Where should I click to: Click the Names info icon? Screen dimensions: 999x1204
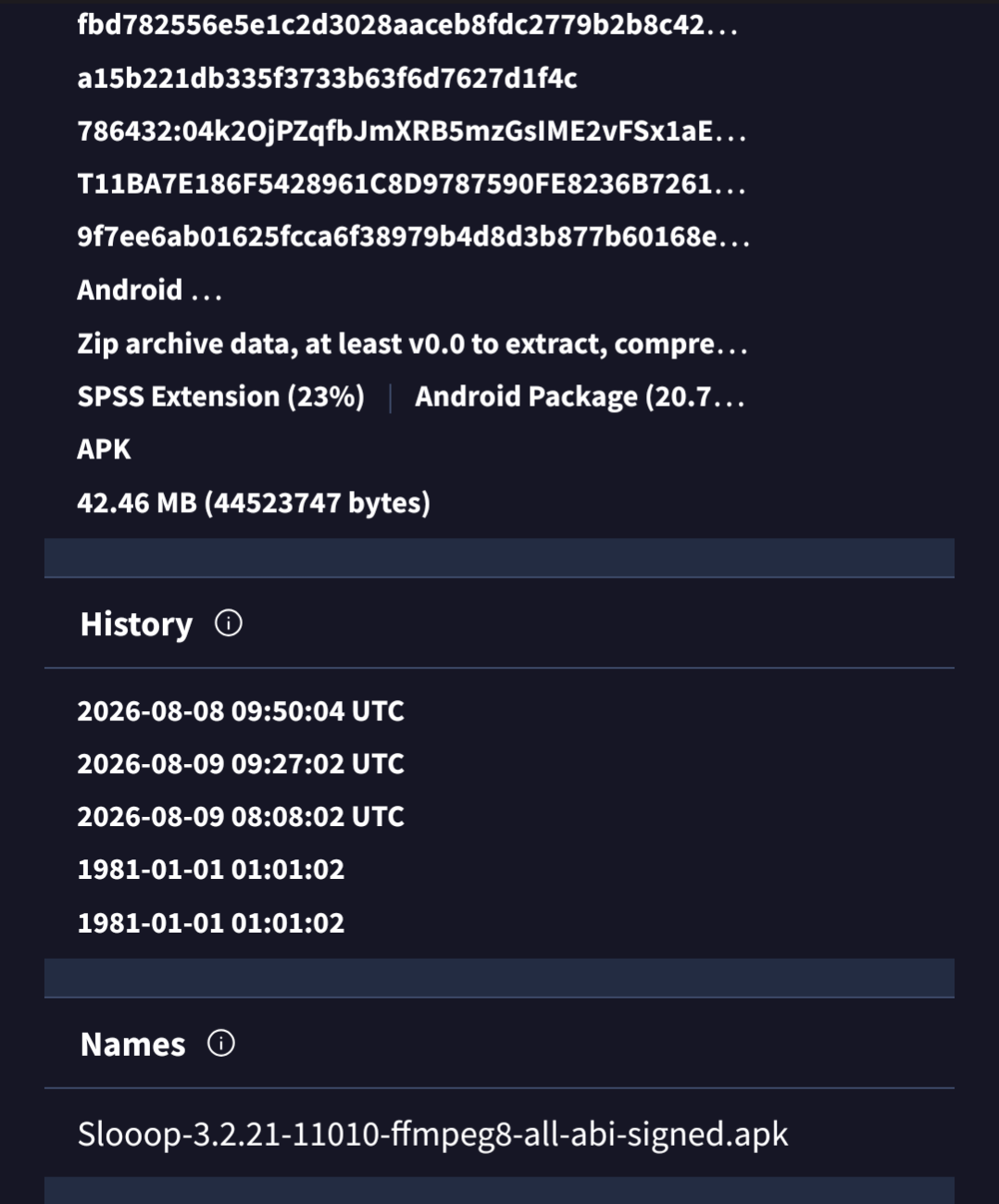pos(221,1044)
